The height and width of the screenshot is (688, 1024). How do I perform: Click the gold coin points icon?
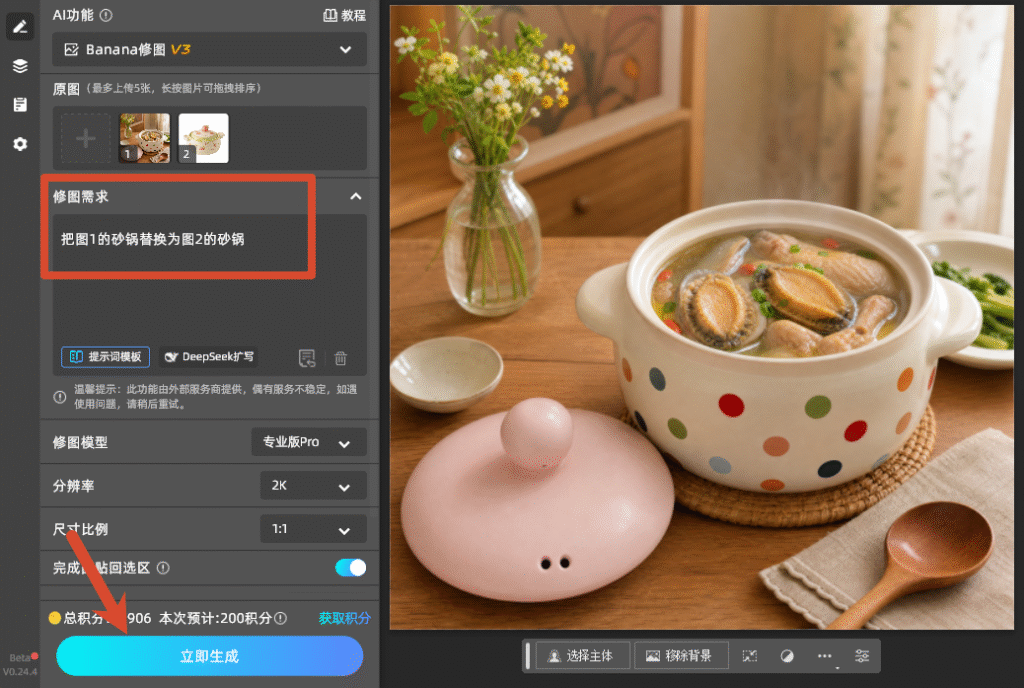click(55, 618)
